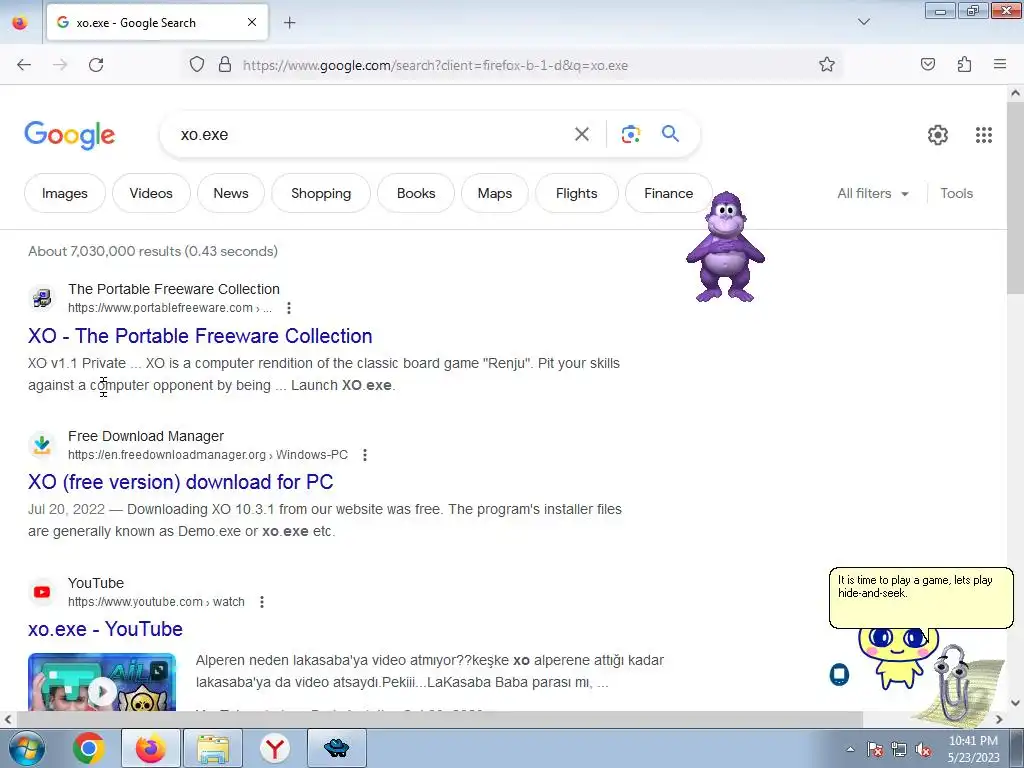Click the network tray icon
Image resolution: width=1024 pixels, height=768 pixels.
pyautogui.click(x=899, y=749)
